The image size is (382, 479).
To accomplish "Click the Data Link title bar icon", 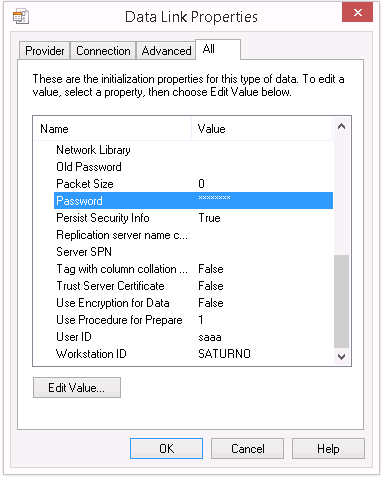I will pos(21,17).
